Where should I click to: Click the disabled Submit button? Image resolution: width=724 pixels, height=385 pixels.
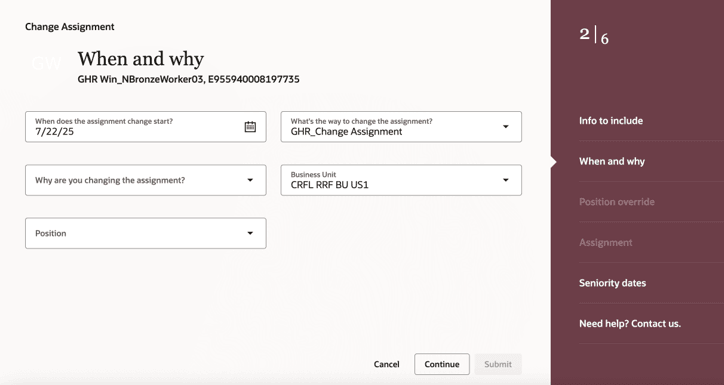(498, 364)
